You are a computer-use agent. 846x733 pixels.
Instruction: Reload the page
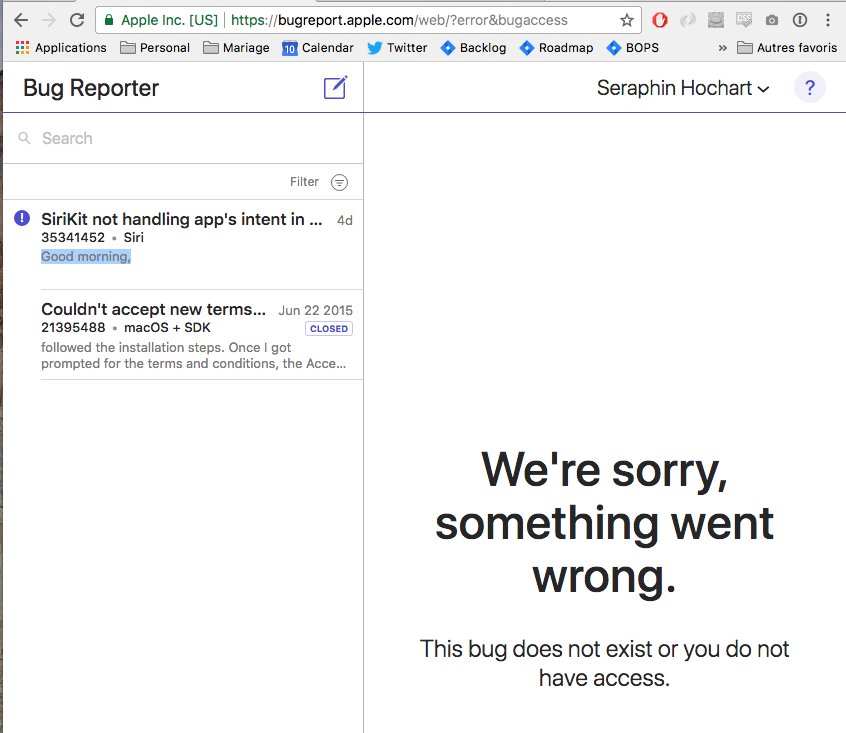pyautogui.click(x=77, y=20)
